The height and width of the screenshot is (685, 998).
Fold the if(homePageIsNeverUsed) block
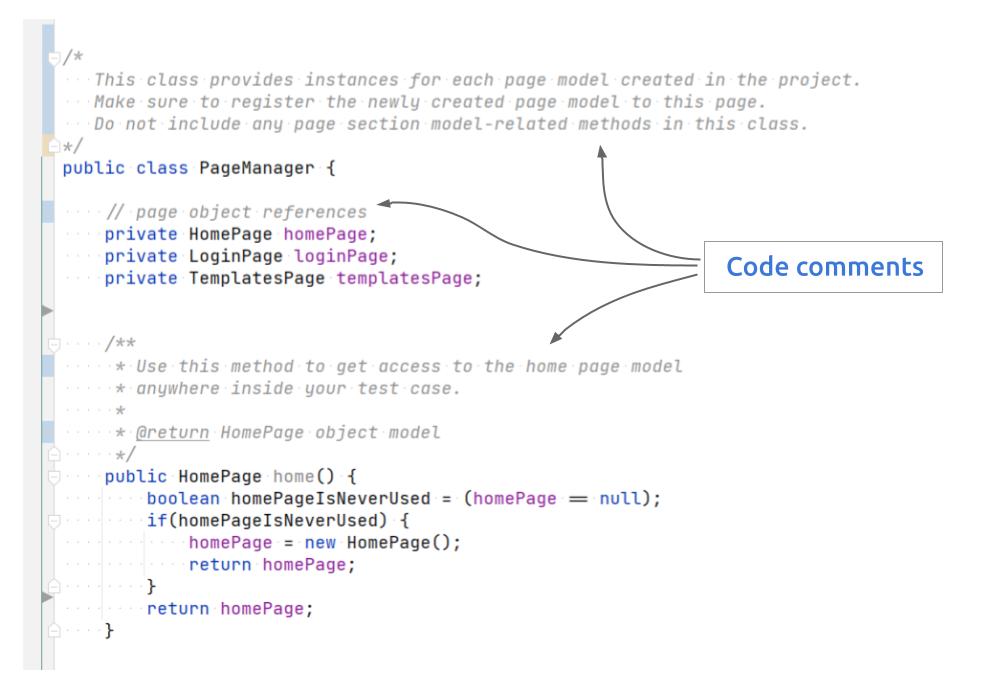point(54,521)
